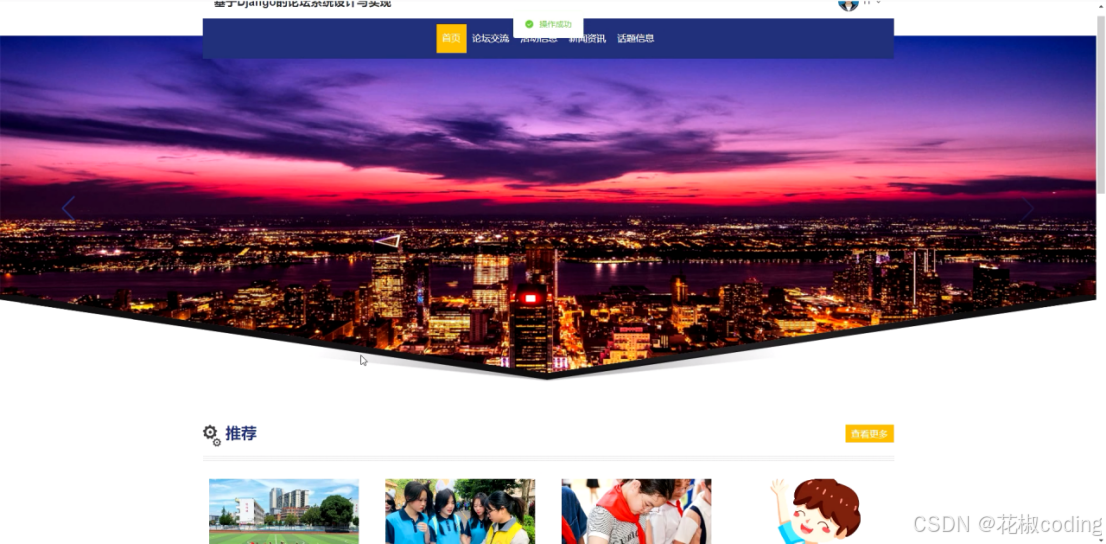This screenshot has width=1106, height=544.
Task: Open the 论坛交流 nav item
Action: tap(490, 39)
